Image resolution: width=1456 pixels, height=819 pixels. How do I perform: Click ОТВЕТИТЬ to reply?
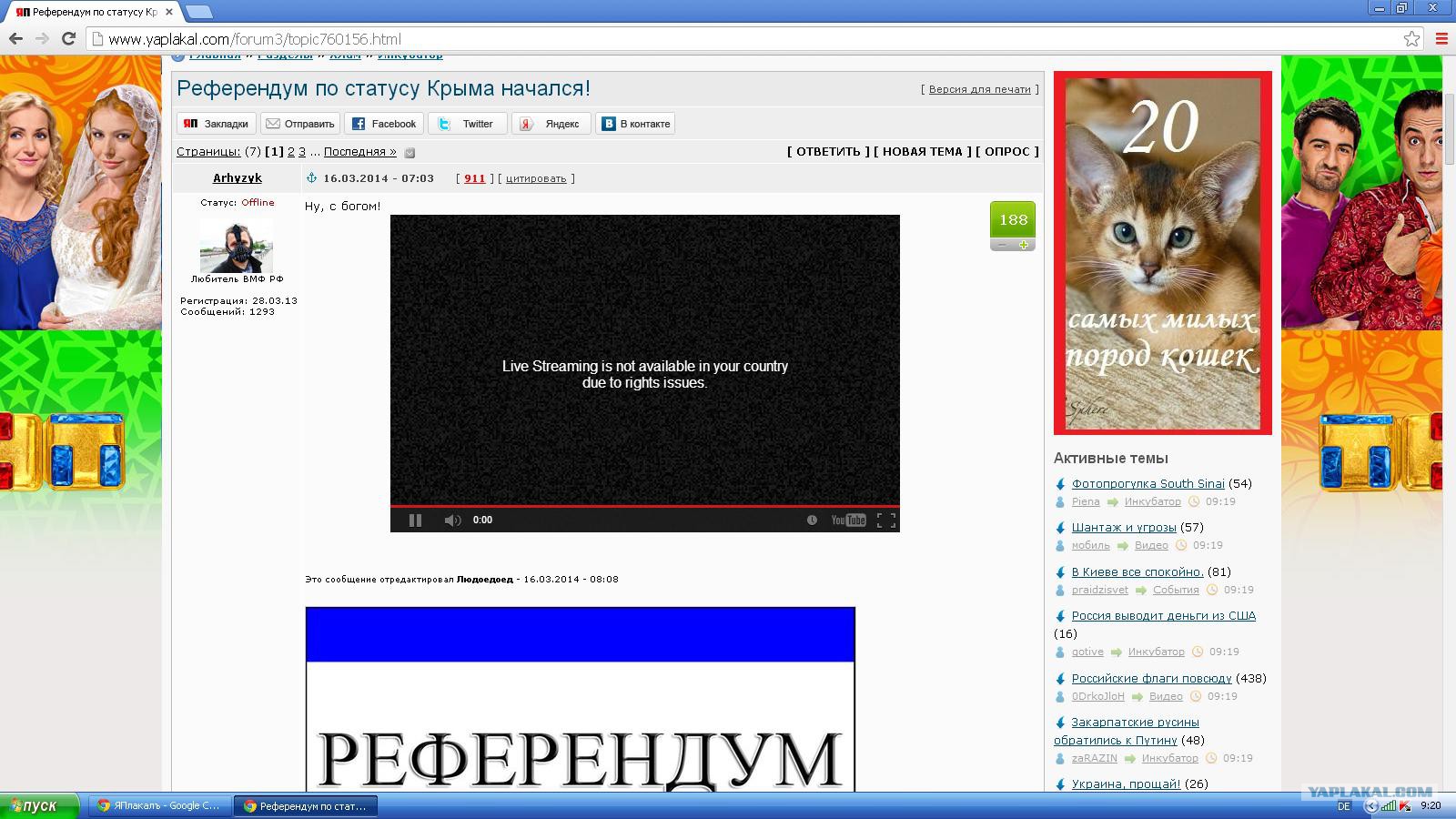click(x=828, y=152)
